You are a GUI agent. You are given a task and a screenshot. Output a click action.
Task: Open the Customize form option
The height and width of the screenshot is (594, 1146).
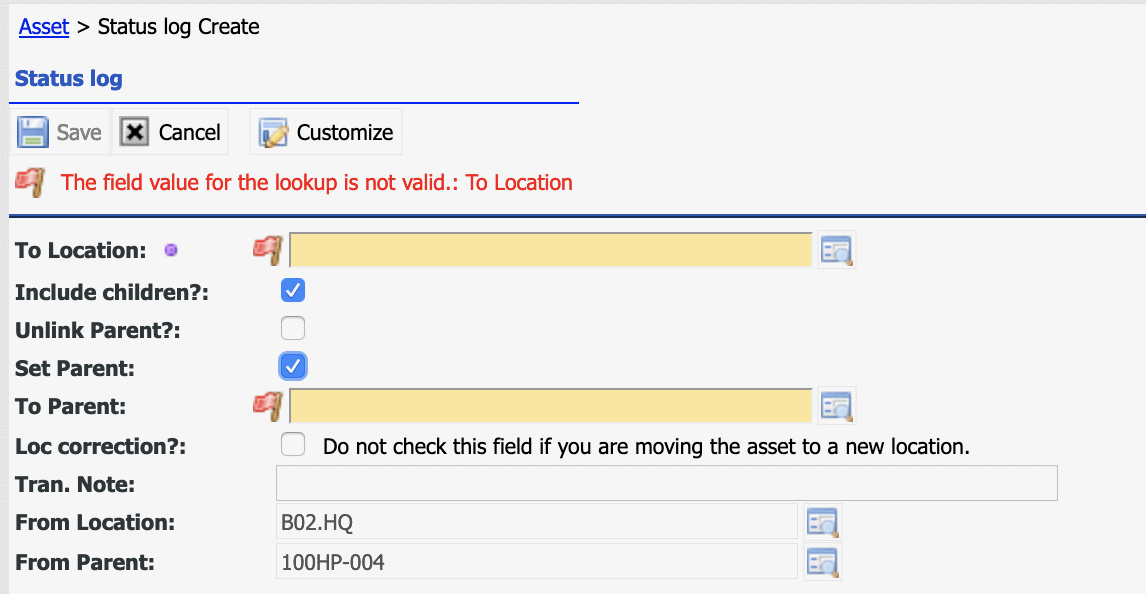[x=326, y=132]
